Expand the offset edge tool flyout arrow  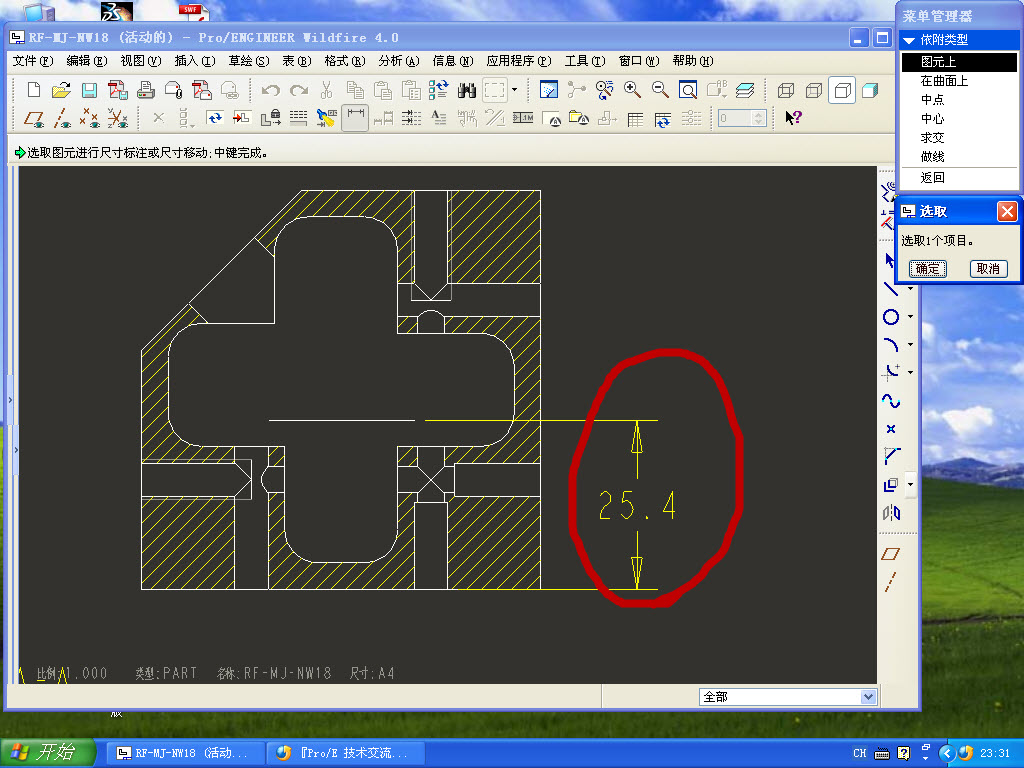[910, 485]
